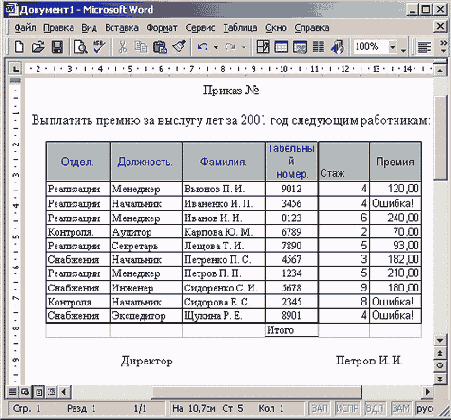The image size is (451, 420).
Task: Open the 100% zoom dropdown
Action: [x=393, y=47]
